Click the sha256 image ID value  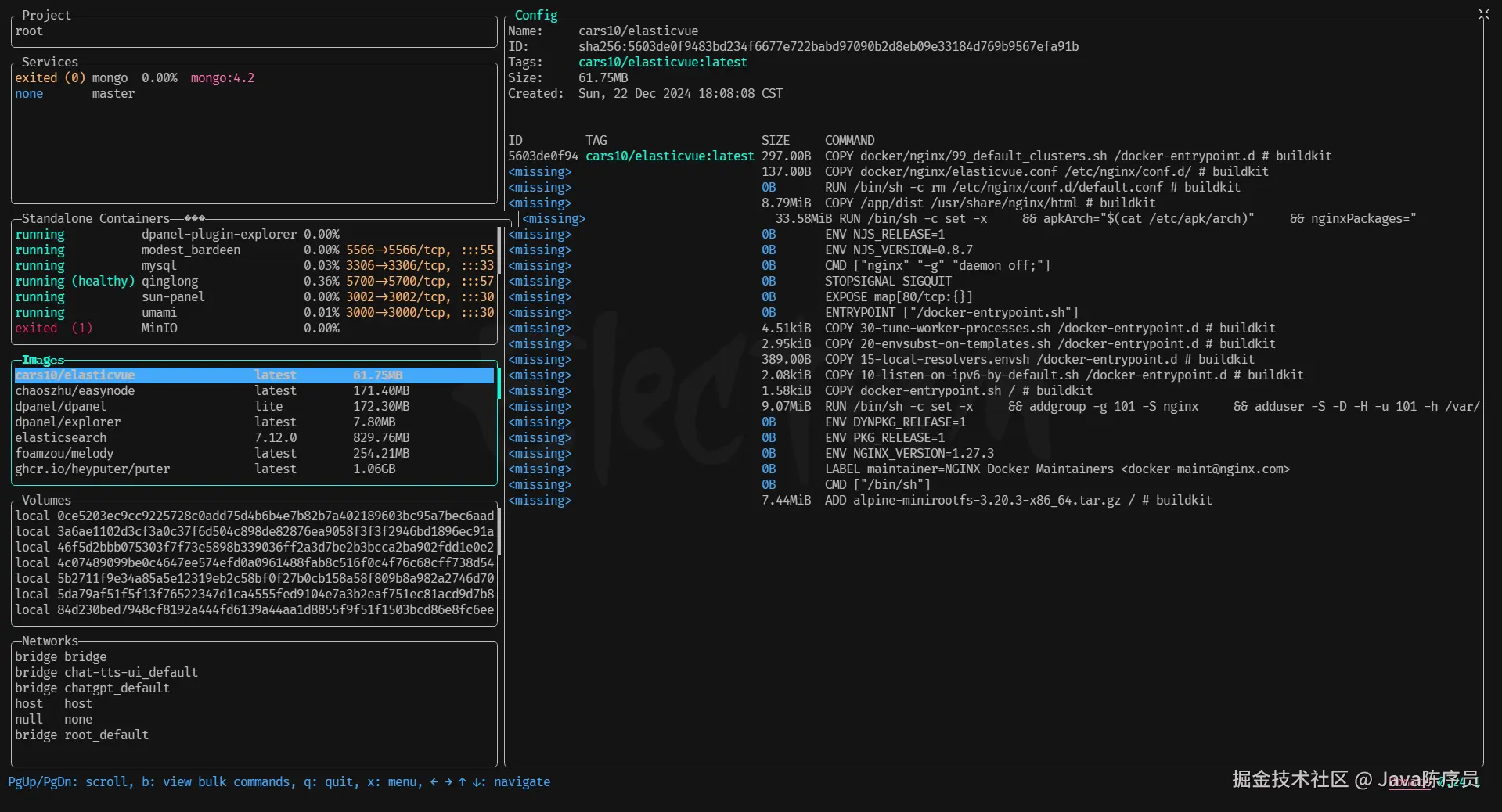point(828,46)
